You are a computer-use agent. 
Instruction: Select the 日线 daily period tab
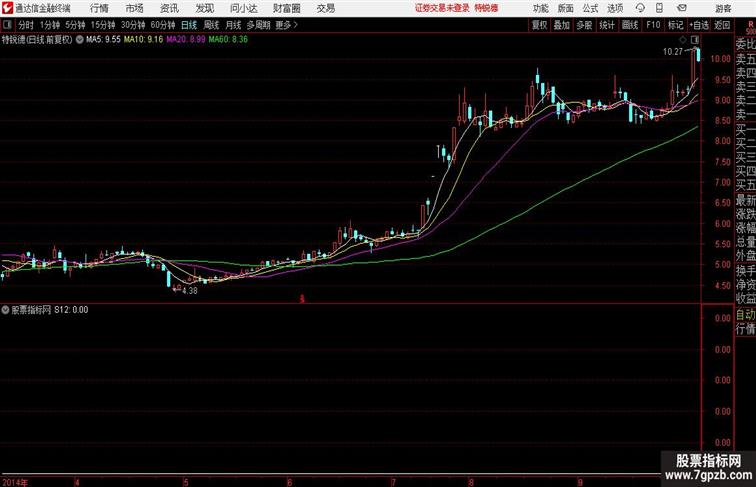point(189,25)
